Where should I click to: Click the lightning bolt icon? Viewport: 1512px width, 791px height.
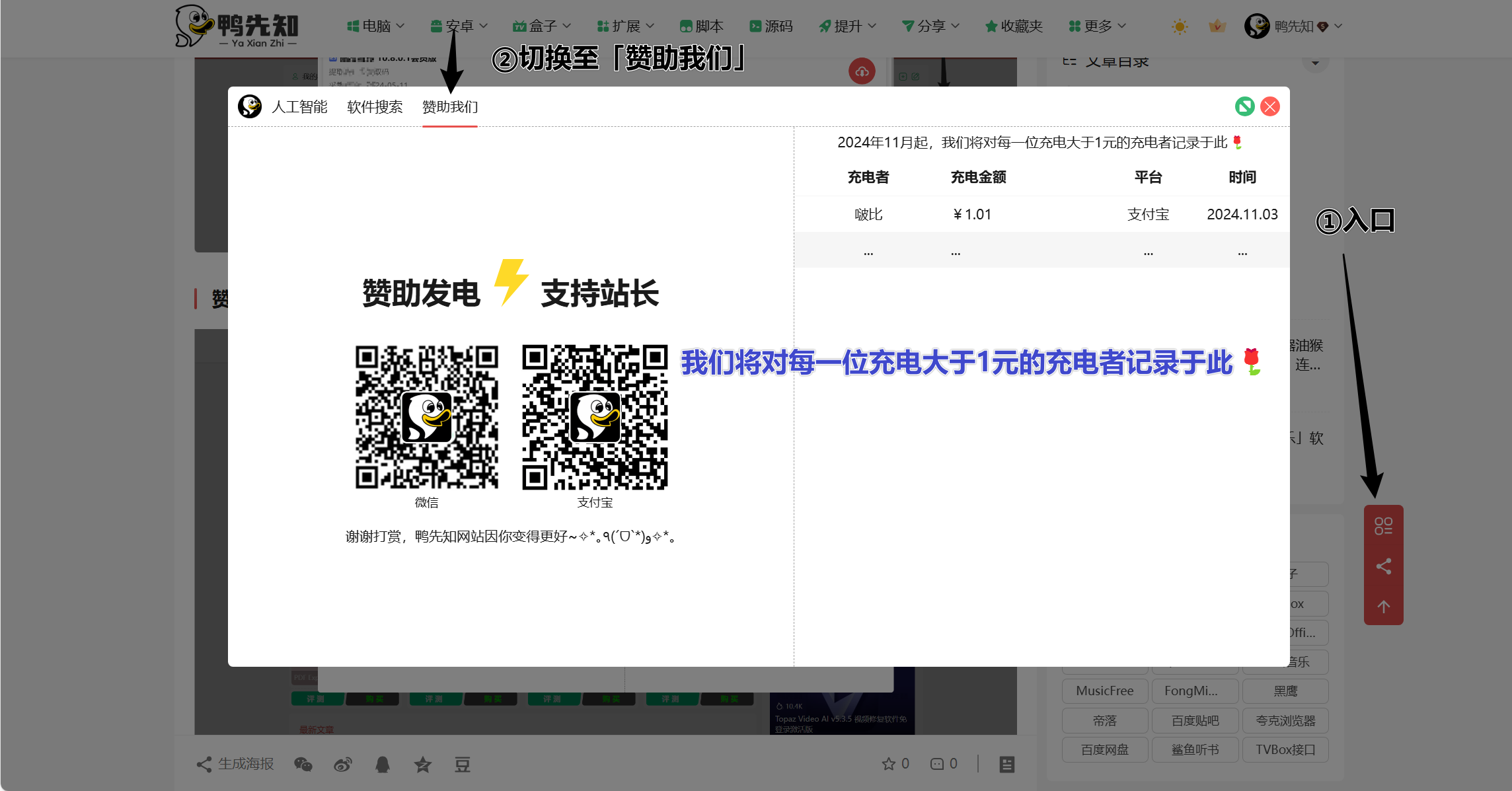coord(511,282)
